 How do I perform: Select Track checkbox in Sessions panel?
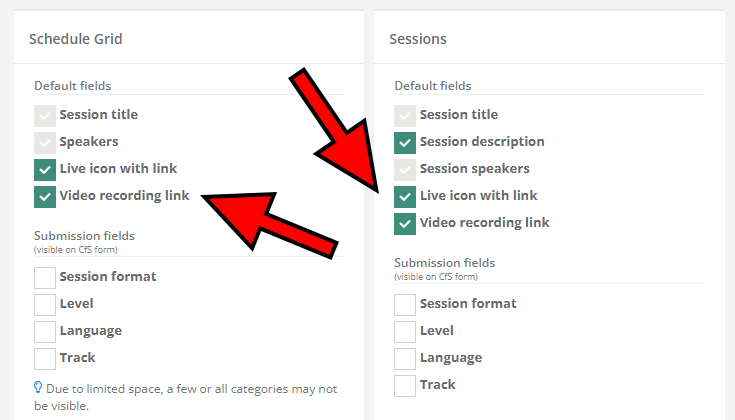point(405,385)
